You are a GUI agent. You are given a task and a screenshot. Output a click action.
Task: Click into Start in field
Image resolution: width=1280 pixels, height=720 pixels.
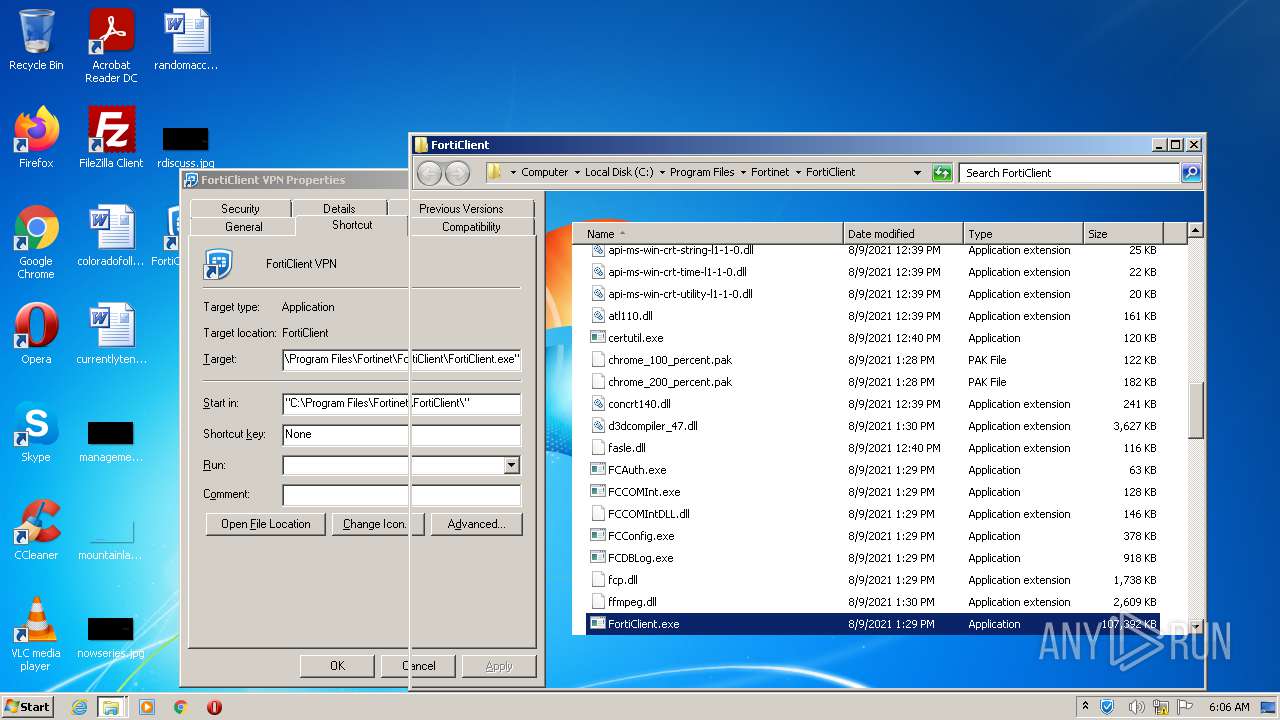[x=402, y=404]
